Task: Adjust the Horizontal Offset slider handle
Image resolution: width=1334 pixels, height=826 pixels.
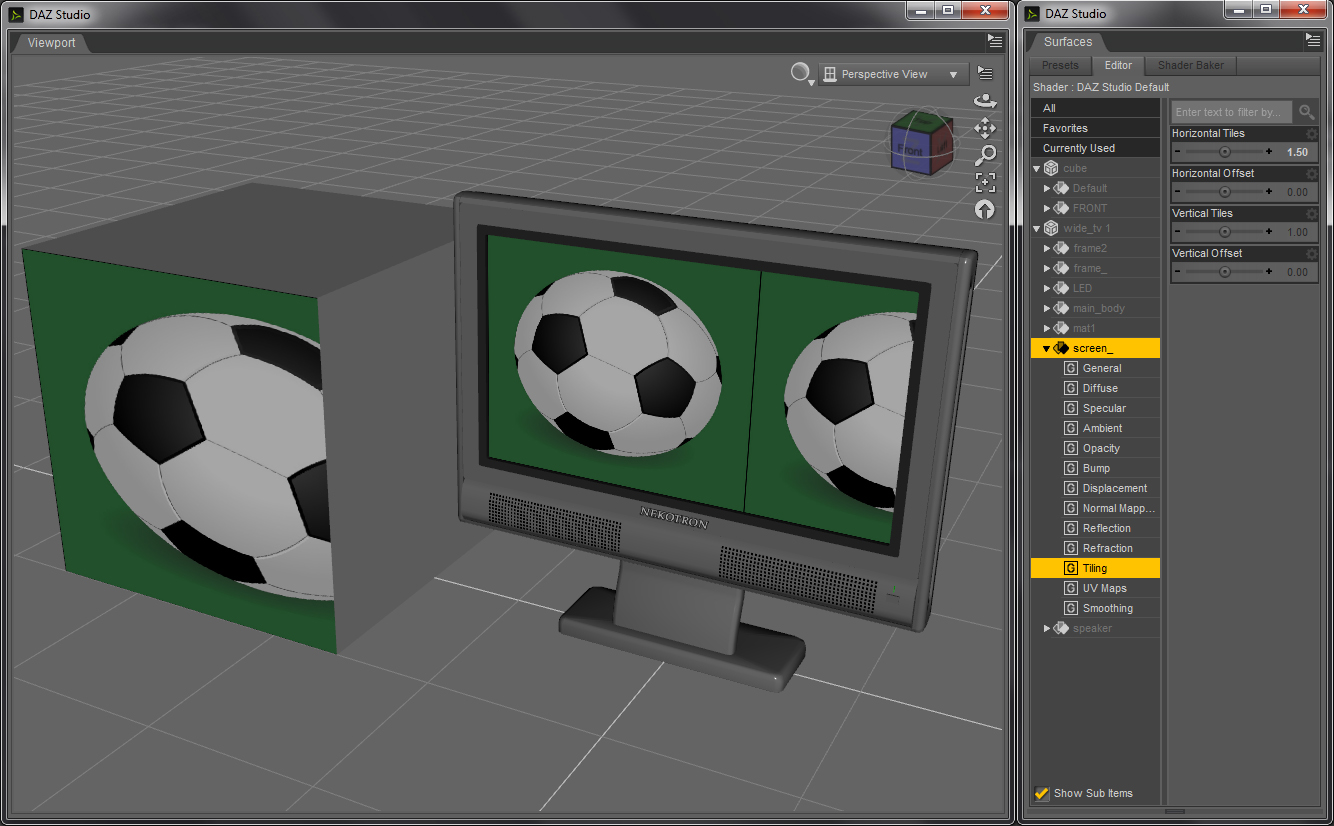Action: pos(1224,192)
